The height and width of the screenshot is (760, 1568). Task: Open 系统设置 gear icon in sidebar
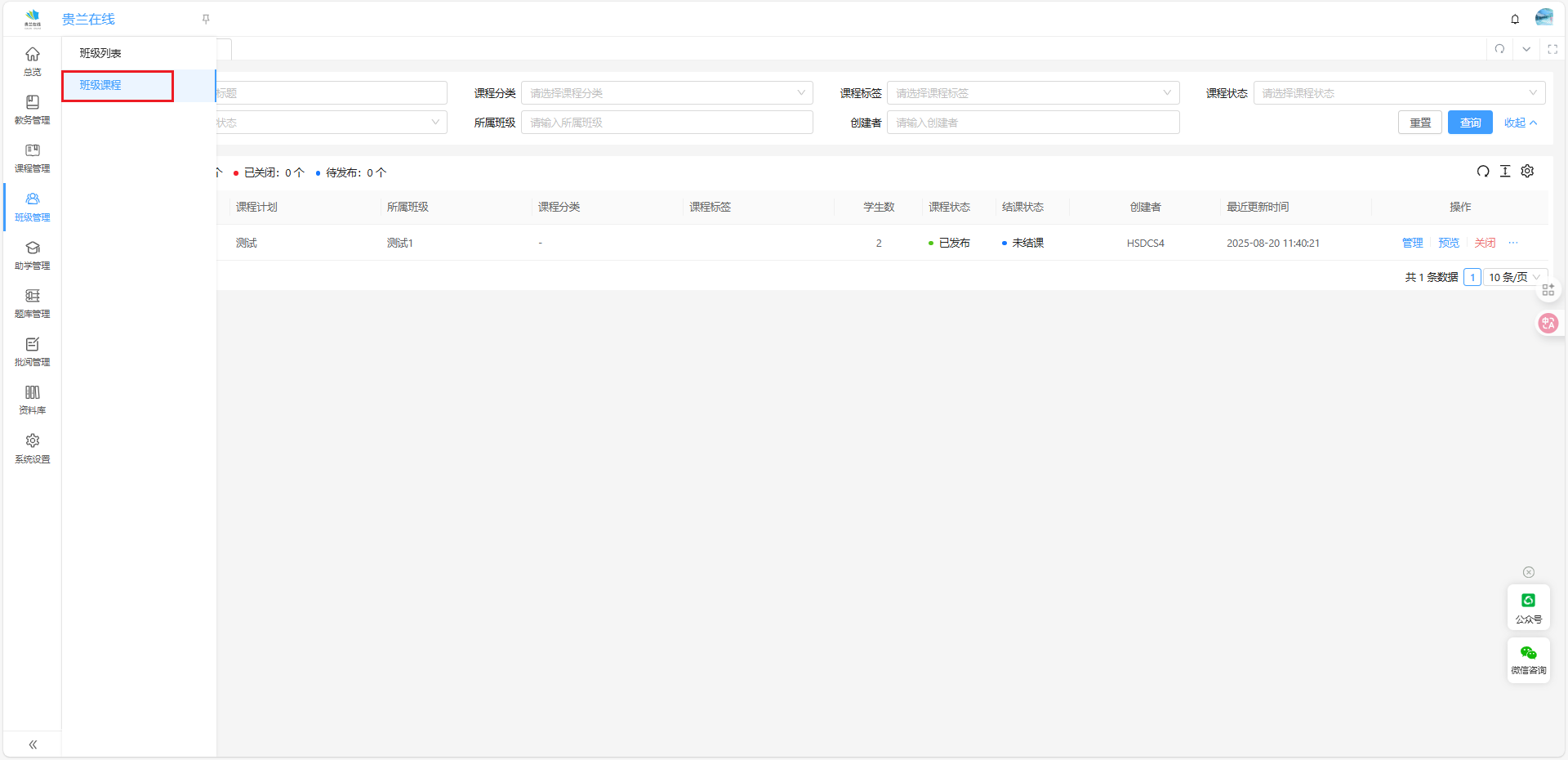pos(32,448)
